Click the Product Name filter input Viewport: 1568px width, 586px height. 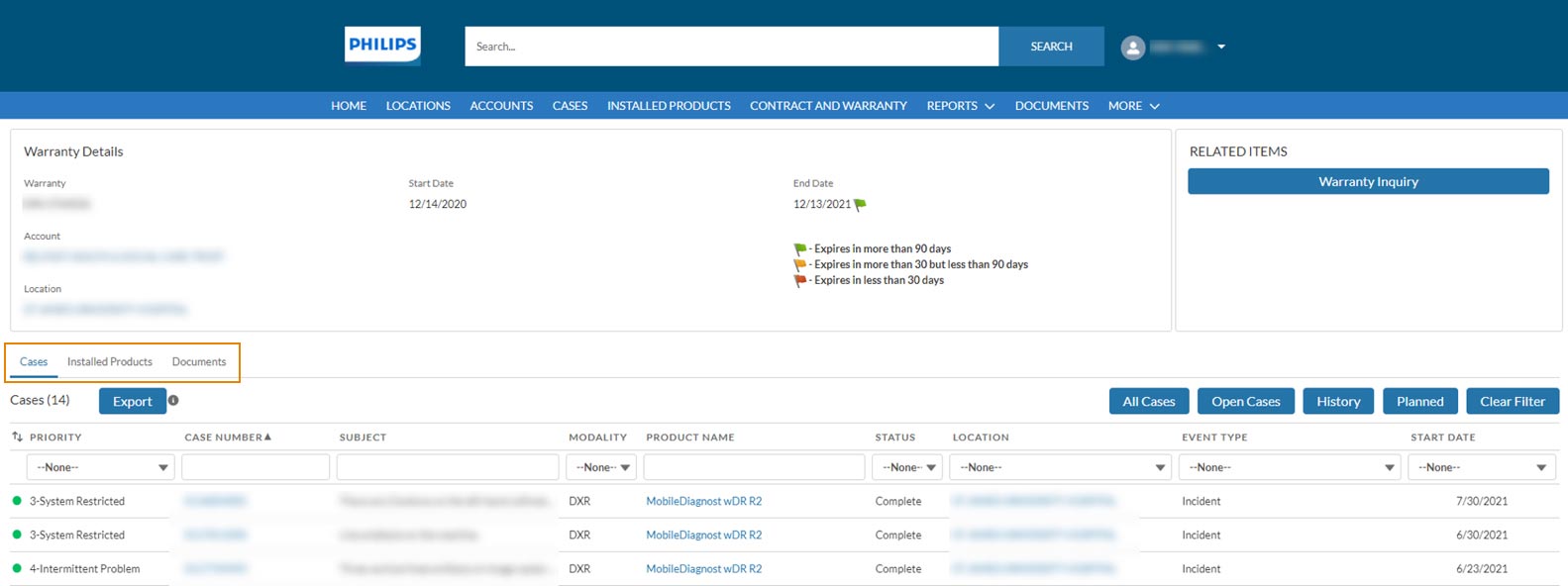tap(754, 467)
